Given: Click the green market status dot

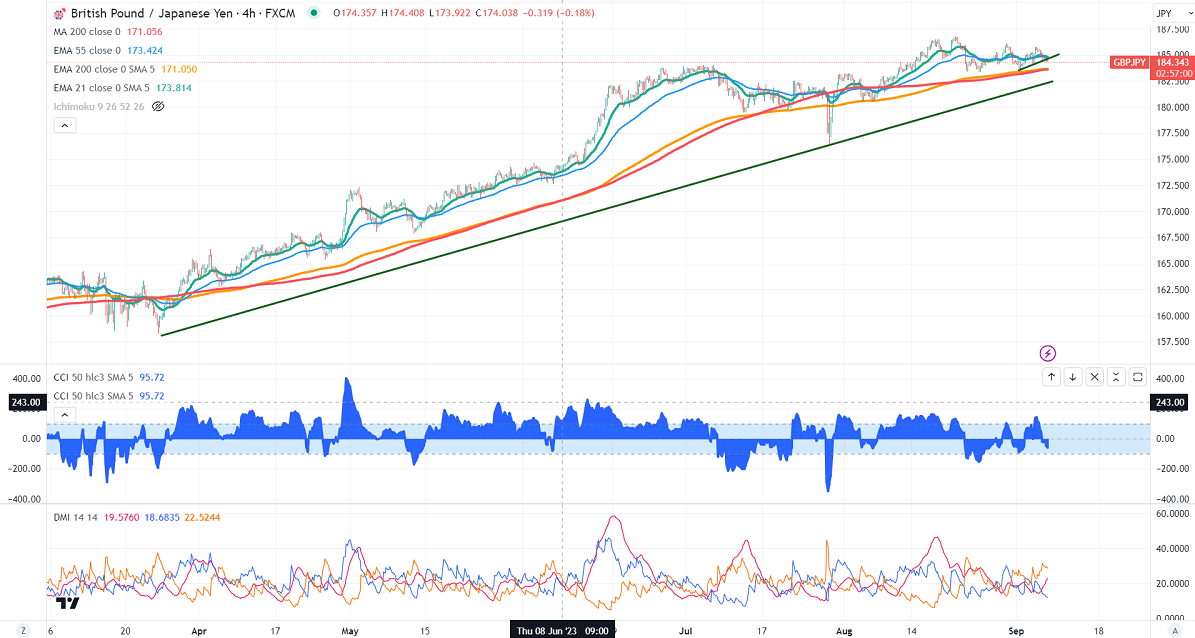Looking at the screenshot, I should point(313,13).
